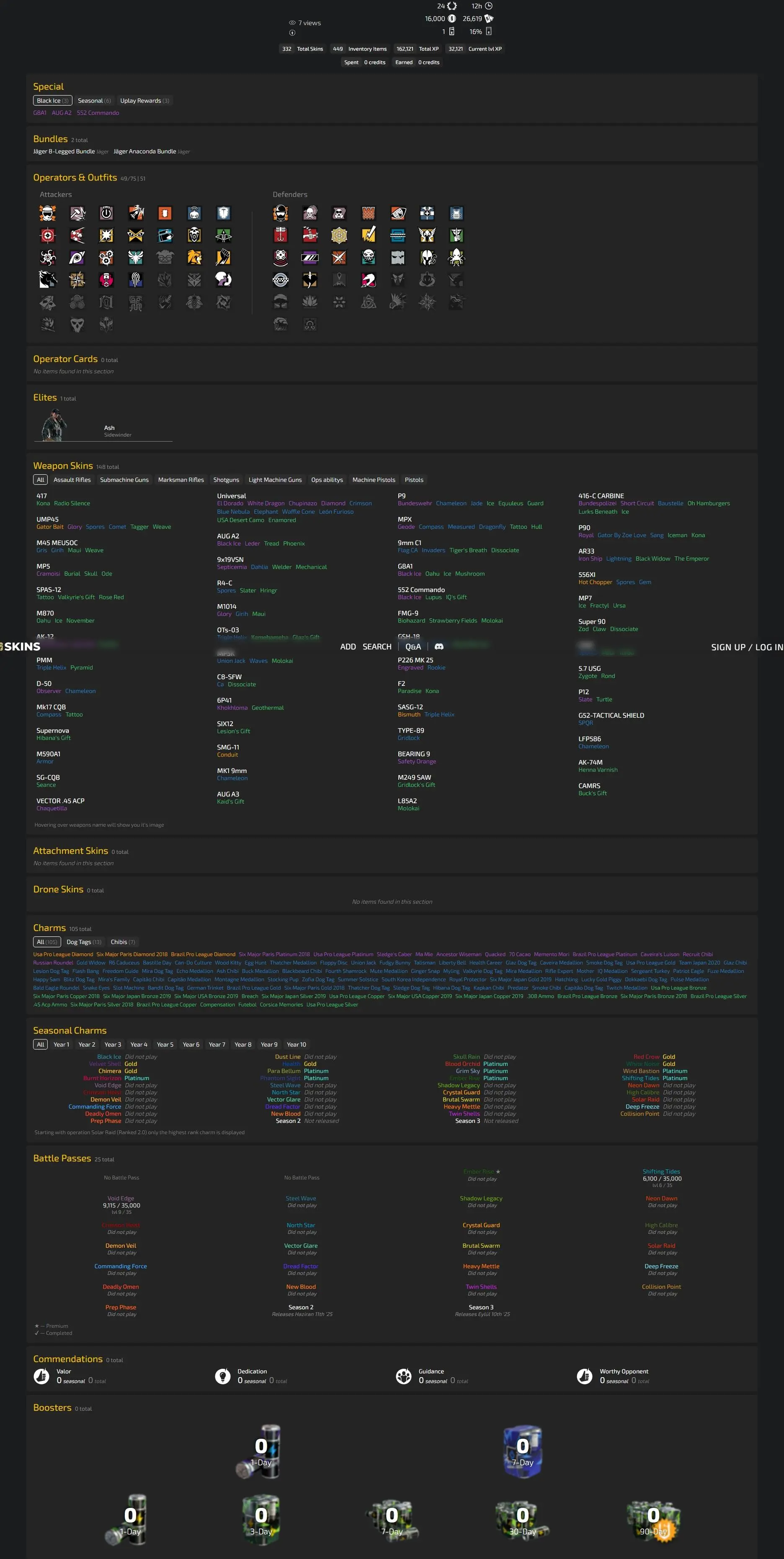The width and height of the screenshot is (784, 1559).
Task: Click the 90-Day booster can image
Action: (653, 1520)
